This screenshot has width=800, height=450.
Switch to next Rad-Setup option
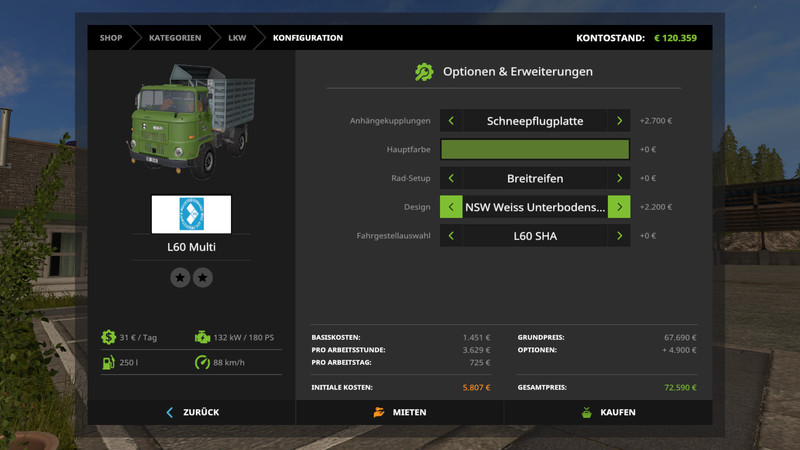619,179
